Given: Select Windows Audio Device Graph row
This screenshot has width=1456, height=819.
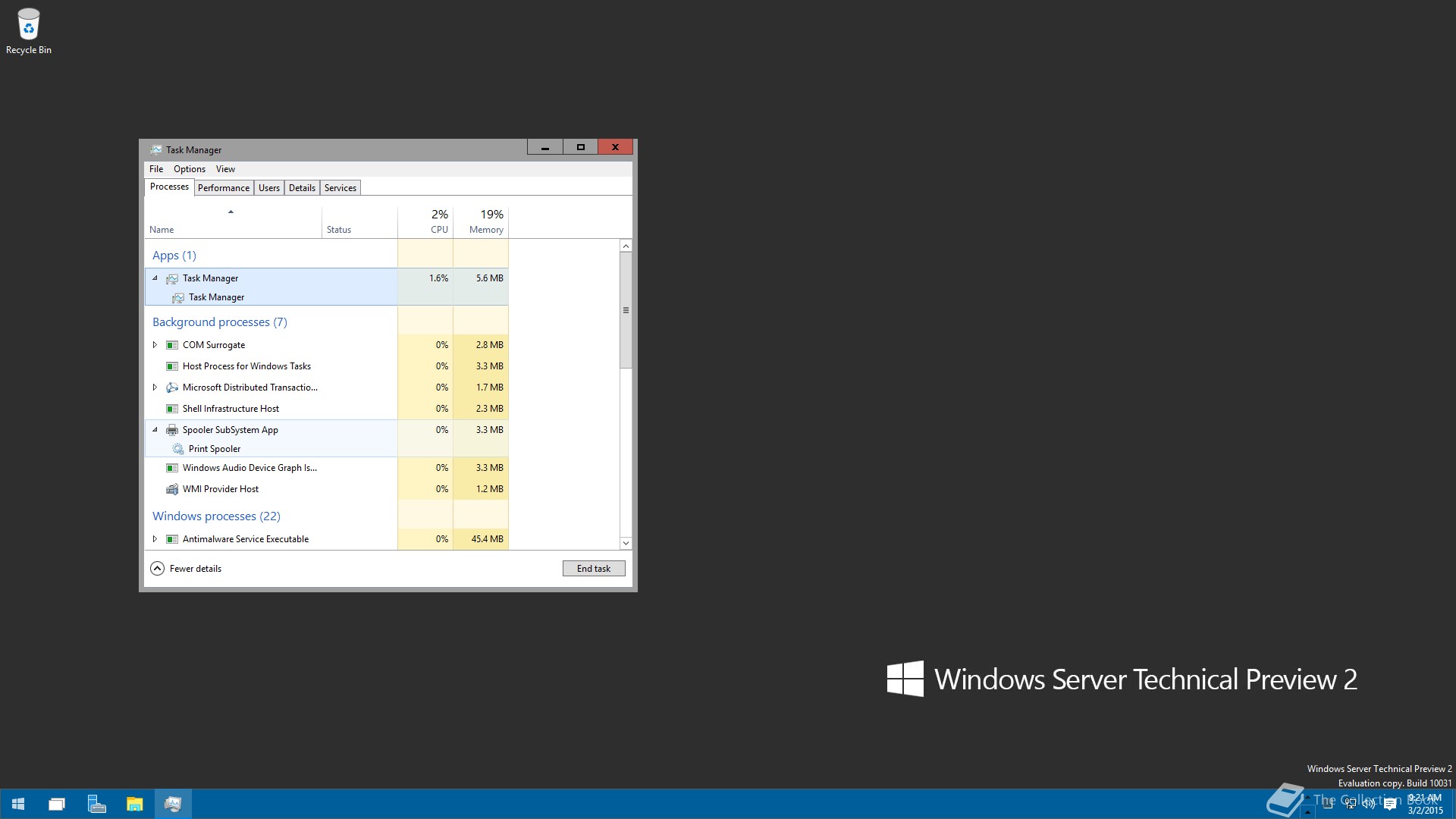Looking at the screenshot, I should (326, 468).
